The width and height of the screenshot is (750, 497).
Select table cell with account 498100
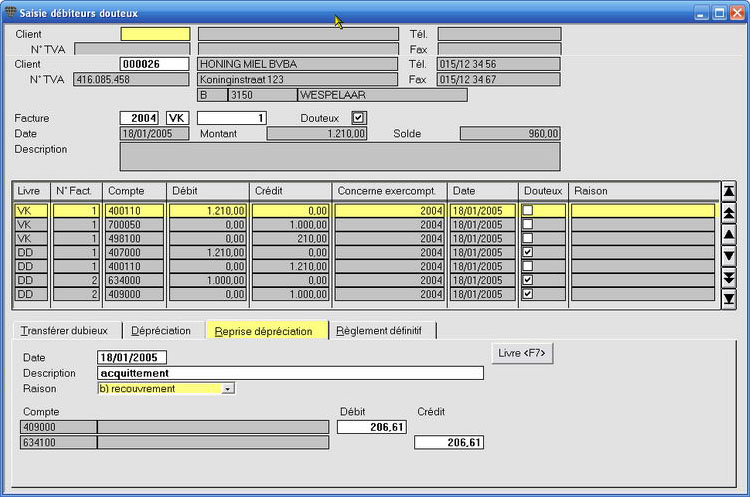coord(134,238)
